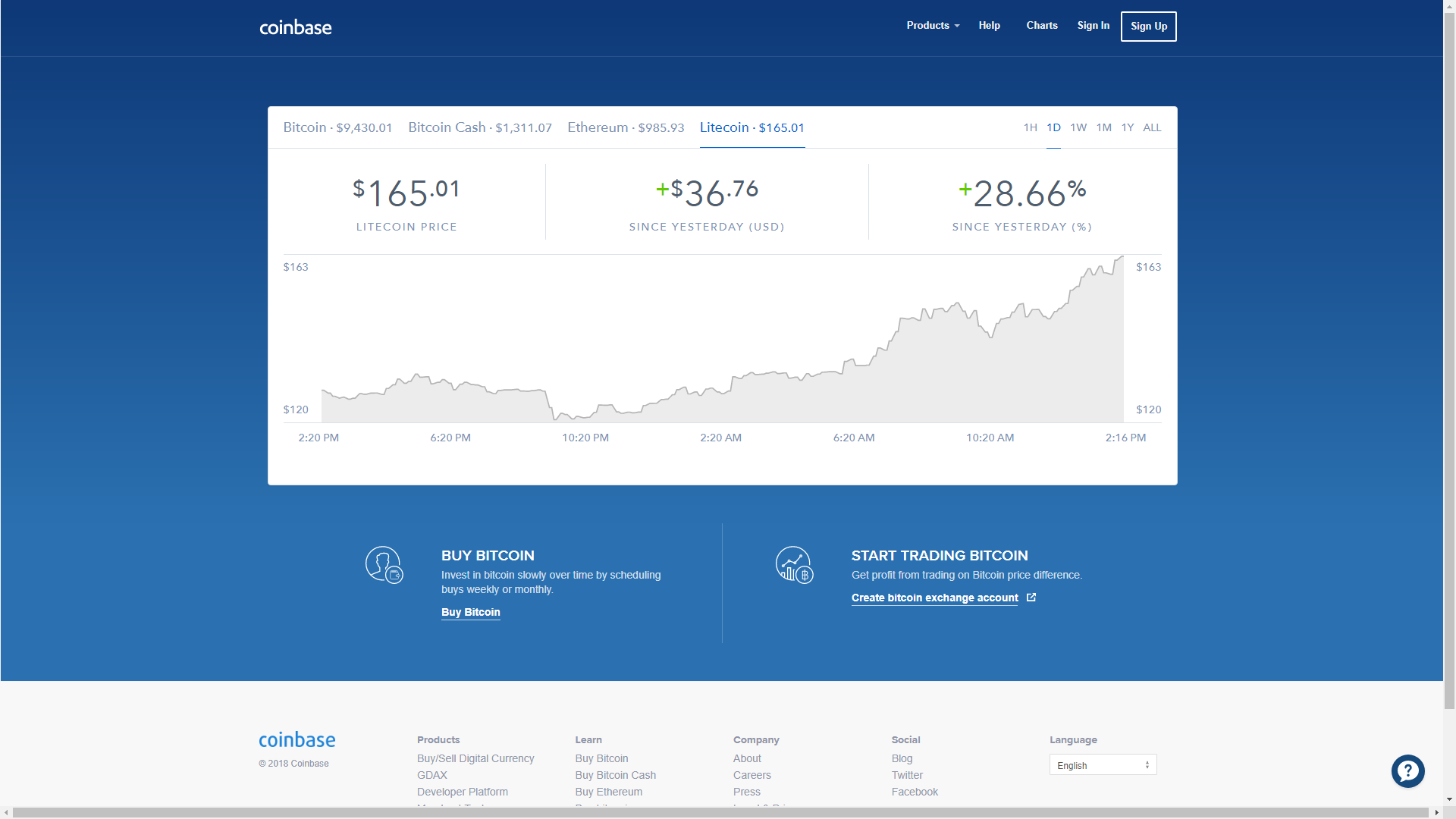Click Create bitcoin exchange account link

934,598
